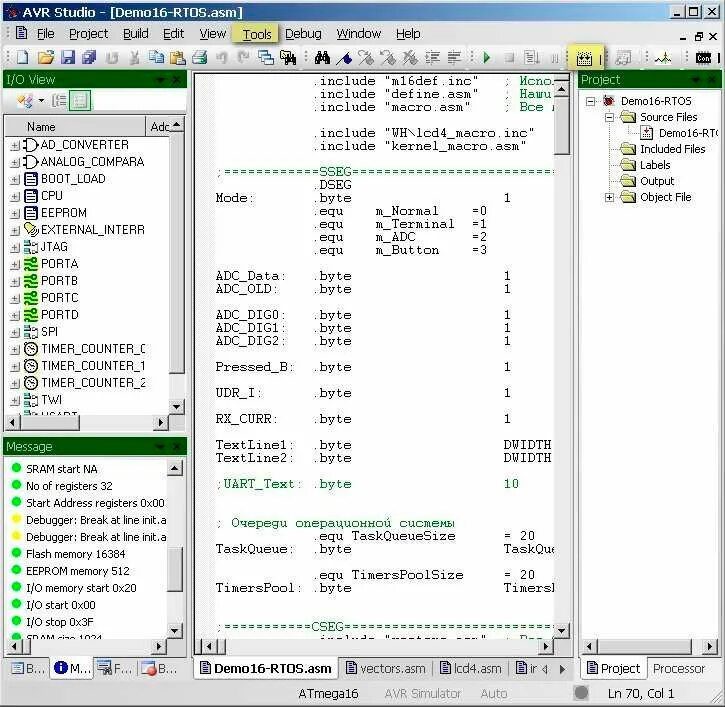The height and width of the screenshot is (707, 725).
Task: Expand the PORTA node
Action: pos(15,264)
